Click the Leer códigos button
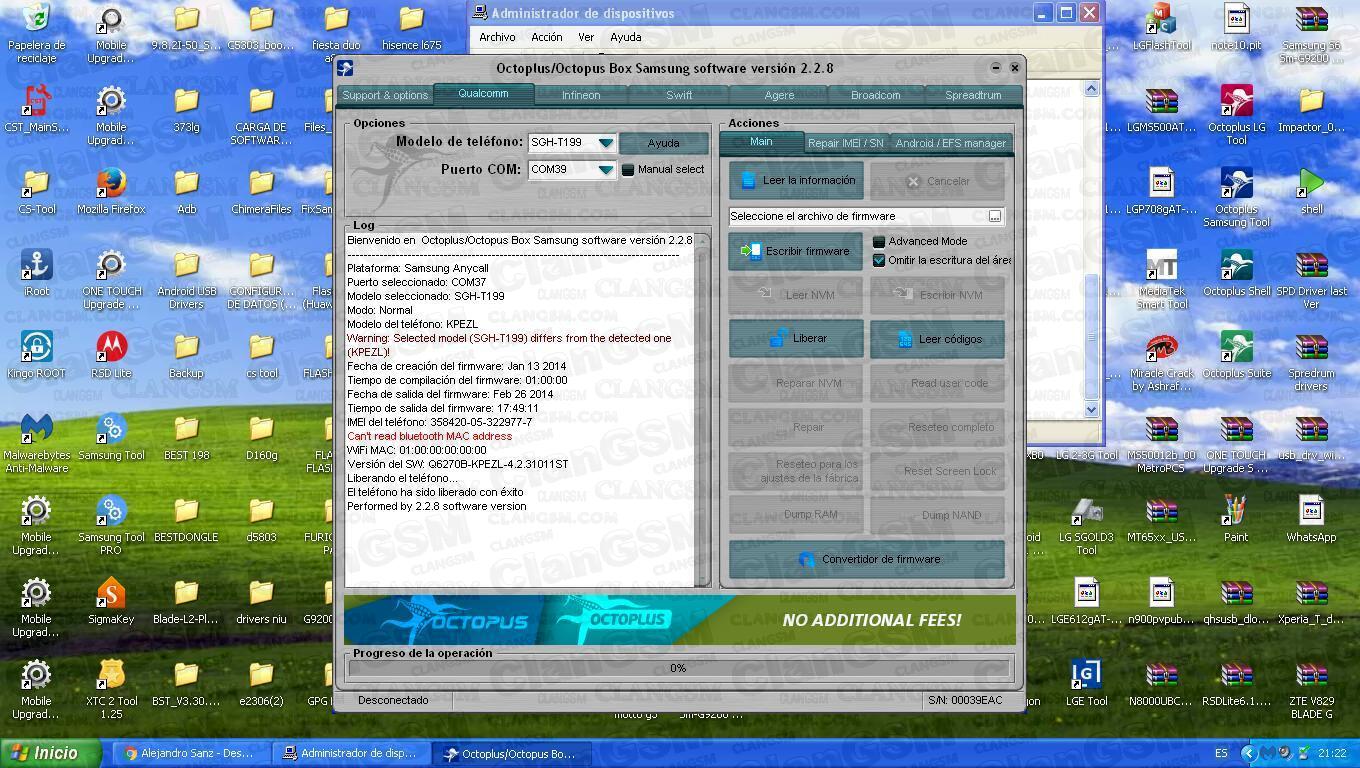Viewport: 1360px width, 768px height. point(937,339)
